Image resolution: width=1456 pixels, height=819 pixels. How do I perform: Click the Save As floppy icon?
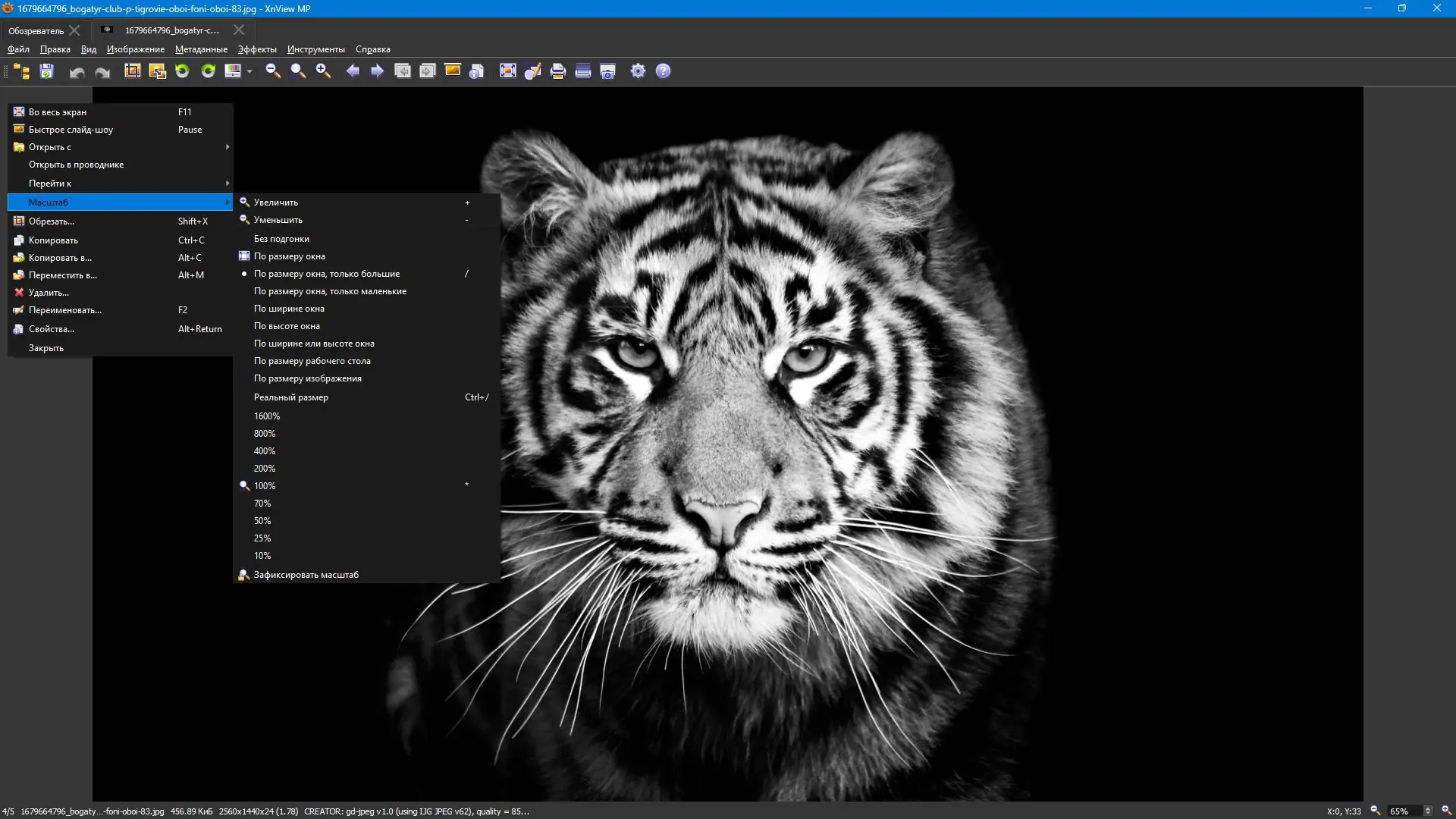[47, 71]
